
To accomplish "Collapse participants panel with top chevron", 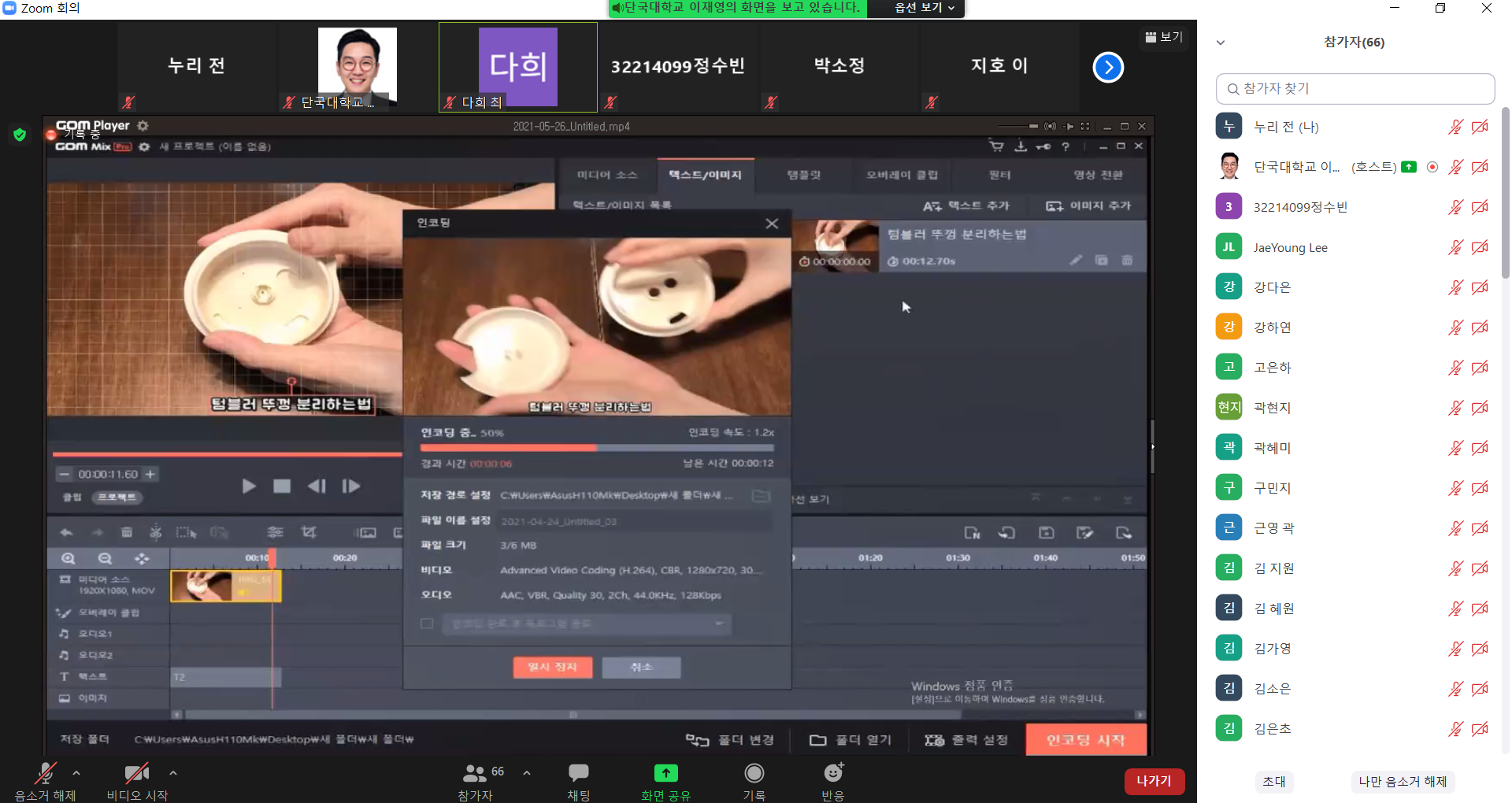I will [x=1221, y=43].
